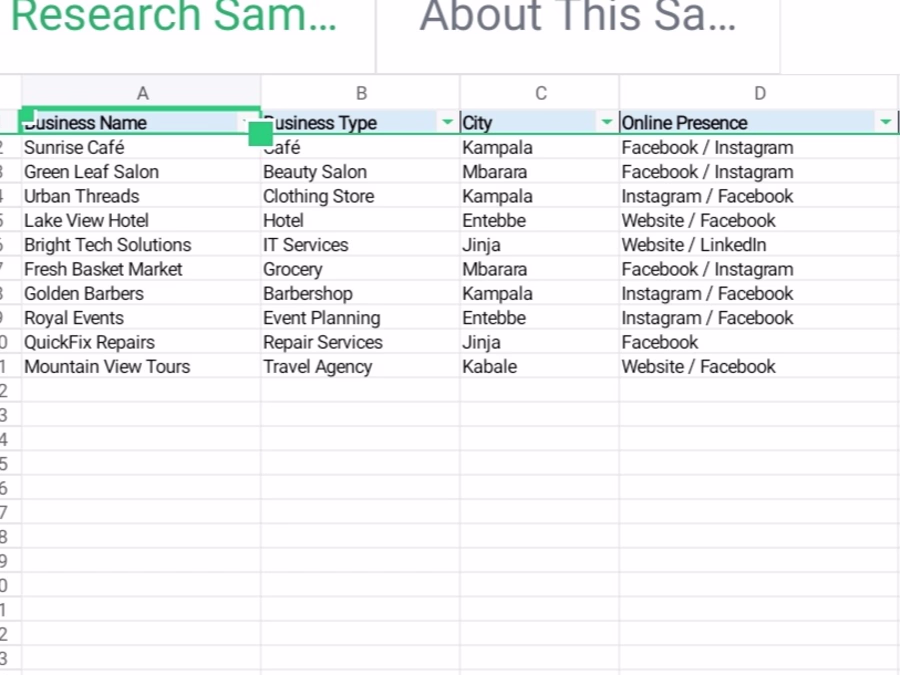Select the Business Name header cell
This screenshot has height=675, width=900.
(141, 122)
